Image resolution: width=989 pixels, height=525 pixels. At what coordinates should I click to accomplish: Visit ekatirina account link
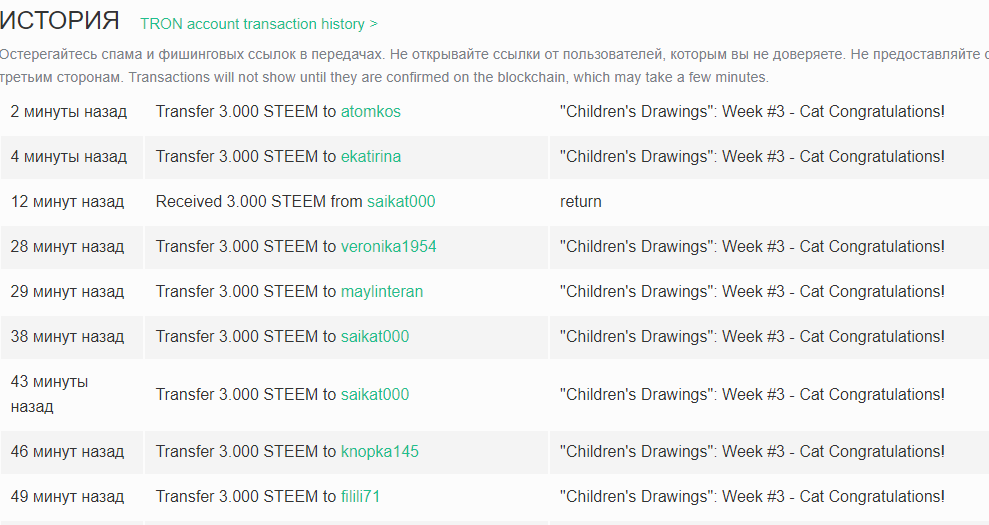tap(371, 156)
